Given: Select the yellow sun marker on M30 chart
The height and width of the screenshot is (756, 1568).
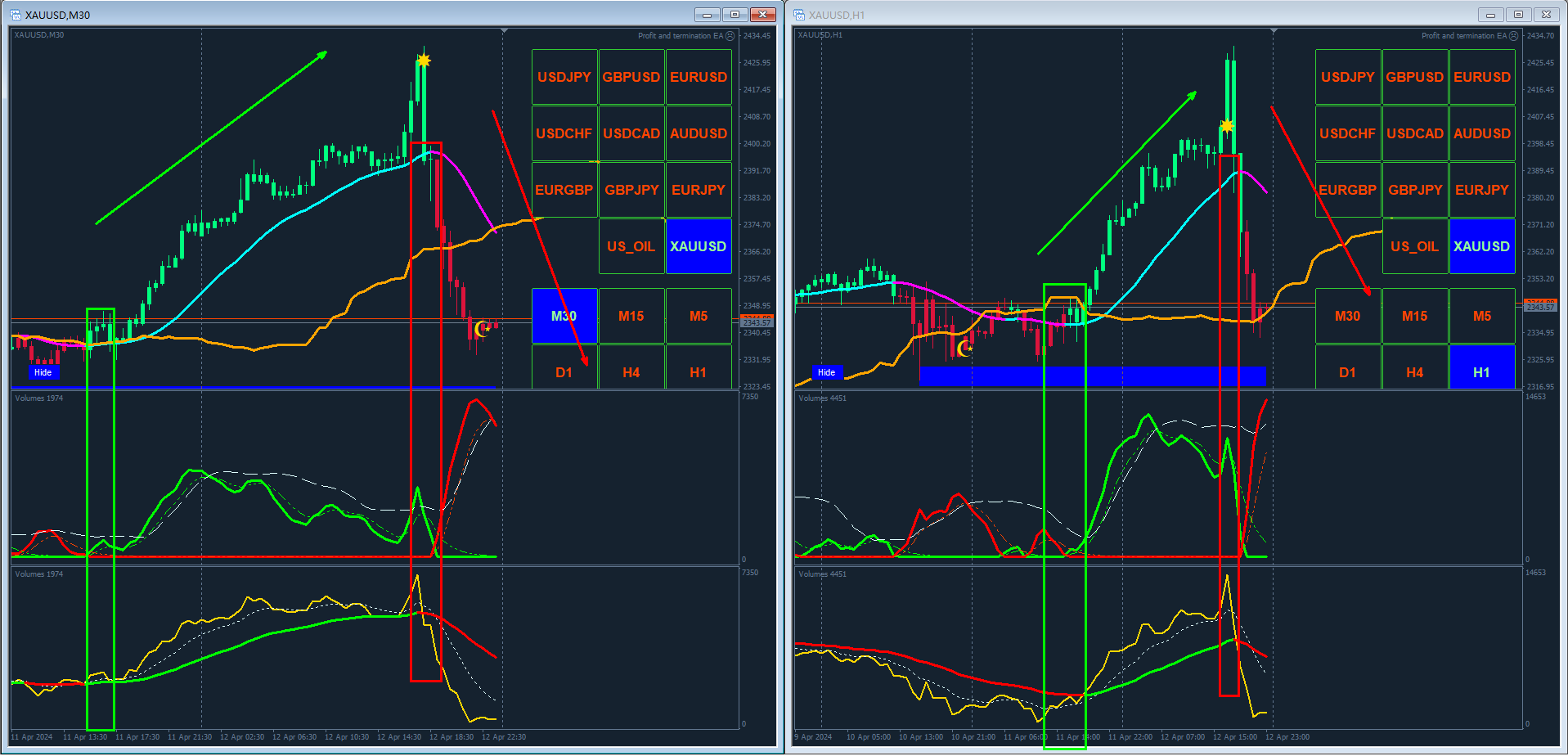Looking at the screenshot, I should point(423,61).
